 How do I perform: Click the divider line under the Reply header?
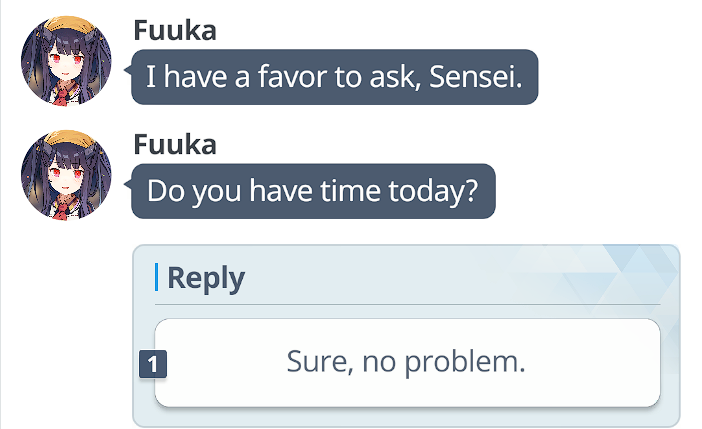click(x=407, y=304)
